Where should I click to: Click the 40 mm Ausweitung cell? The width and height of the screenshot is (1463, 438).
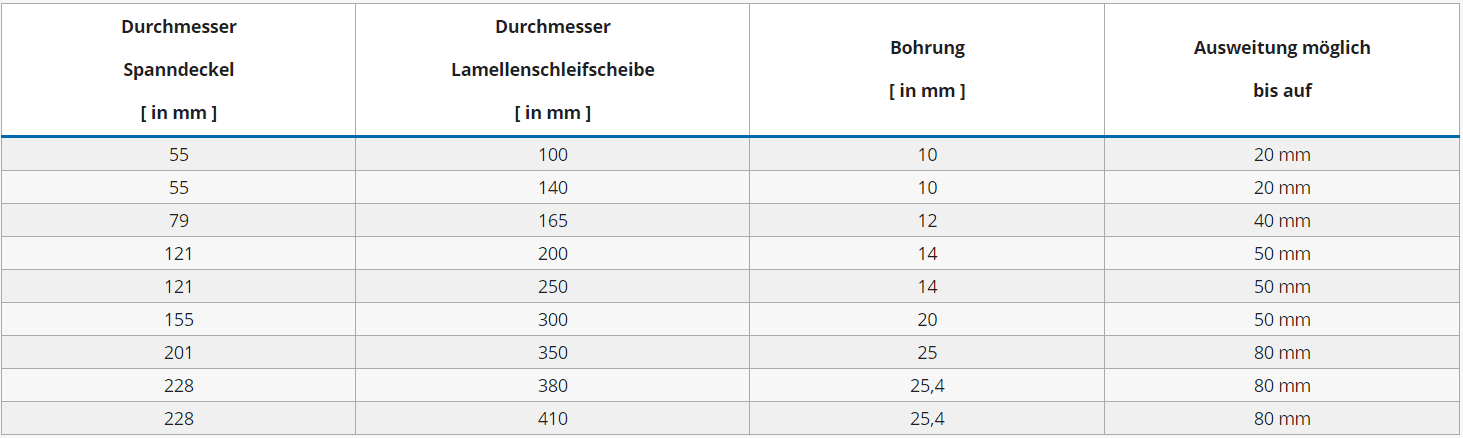1282,221
